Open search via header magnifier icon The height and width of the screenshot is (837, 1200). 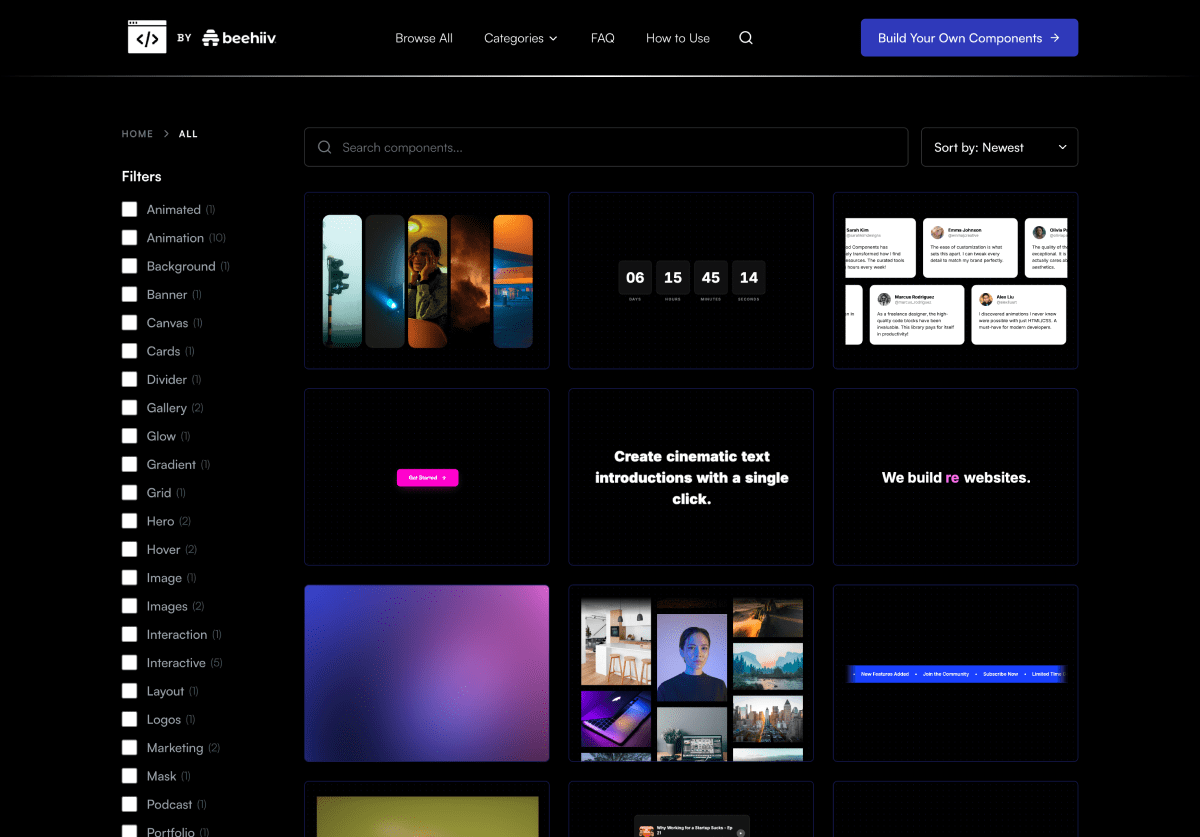coord(746,38)
